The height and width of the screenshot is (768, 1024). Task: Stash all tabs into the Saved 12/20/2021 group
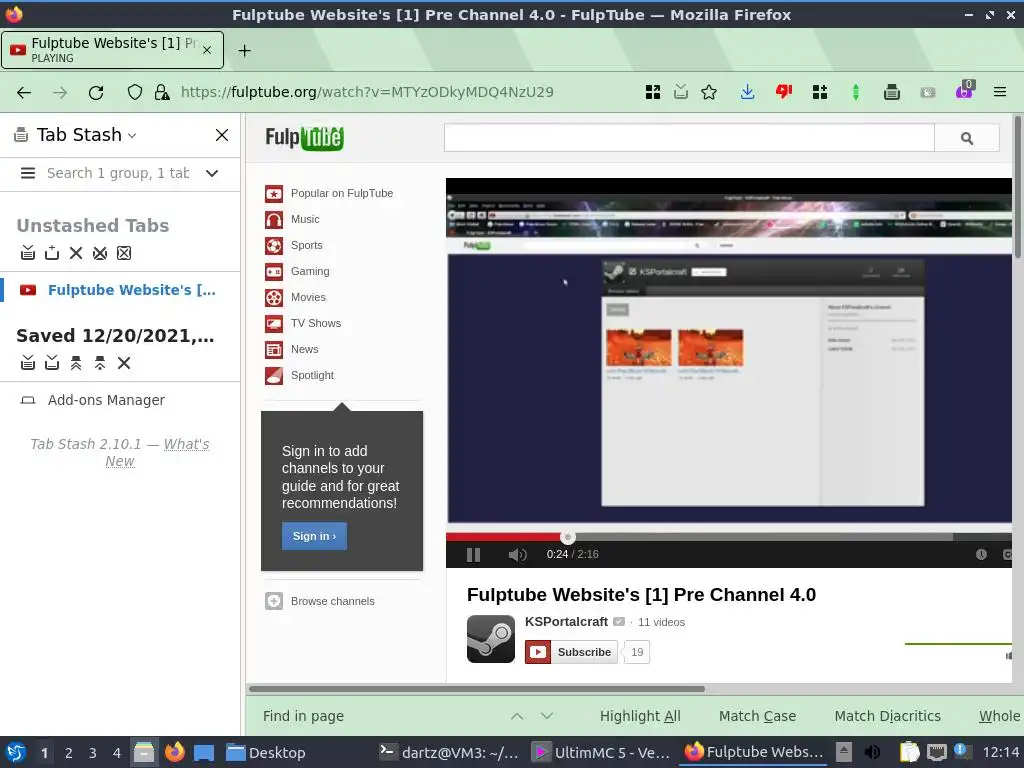(27, 363)
